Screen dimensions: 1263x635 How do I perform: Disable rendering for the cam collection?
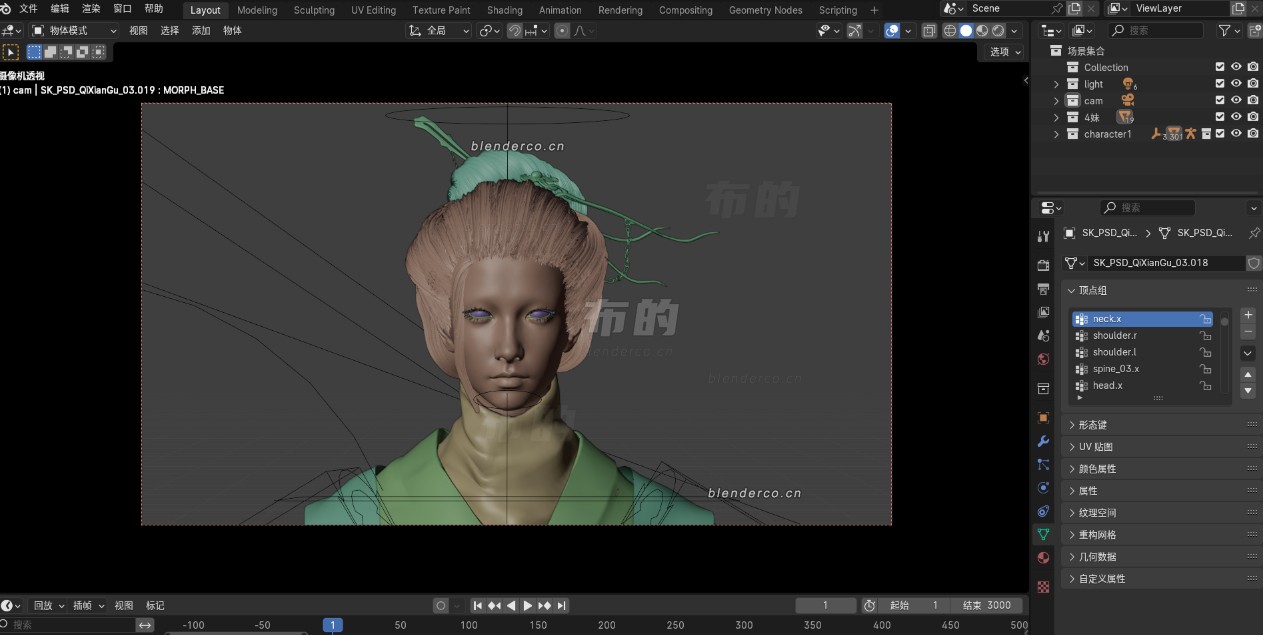coord(1253,101)
